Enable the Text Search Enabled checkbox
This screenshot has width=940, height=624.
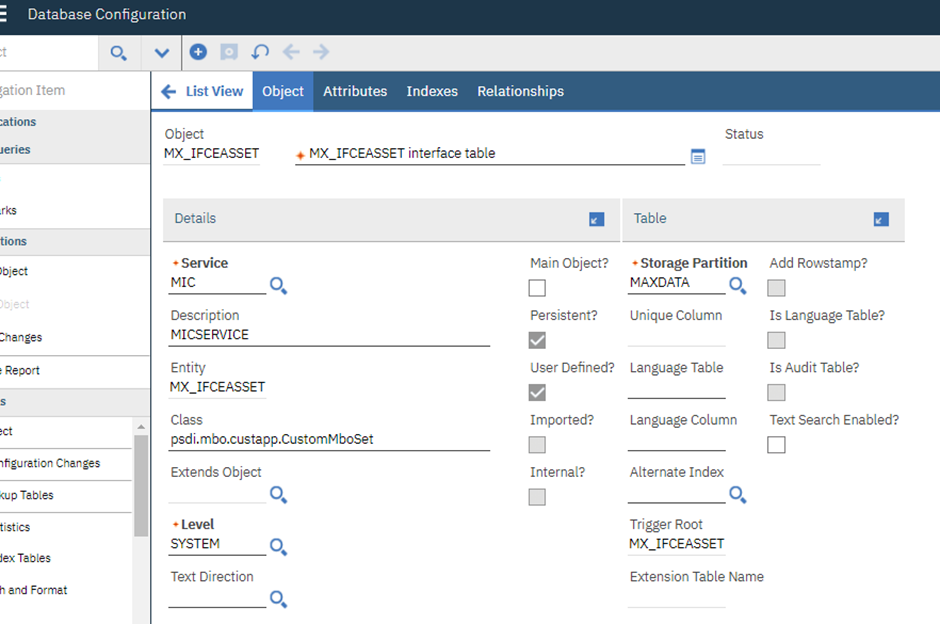pos(776,444)
